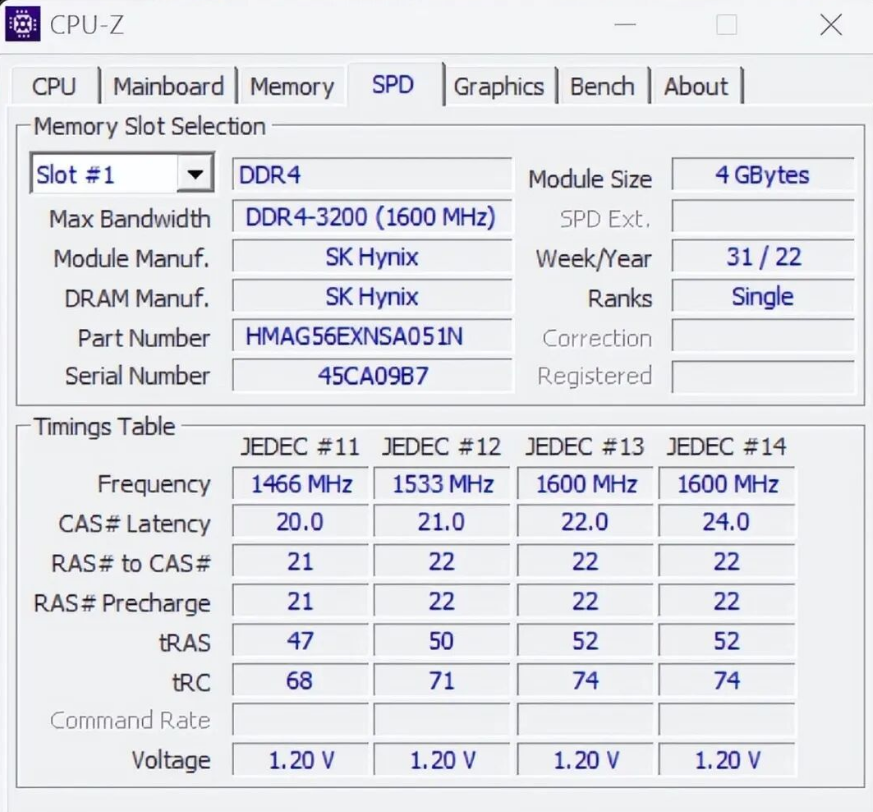Click the maximize window button
The width and height of the screenshot is (873, 812).
[727, 25]
